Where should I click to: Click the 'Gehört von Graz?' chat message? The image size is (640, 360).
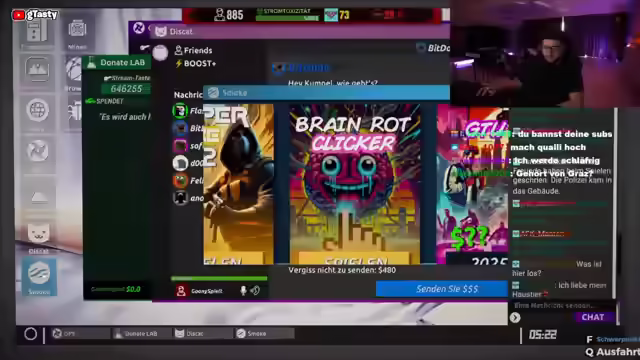pos(554,173)
